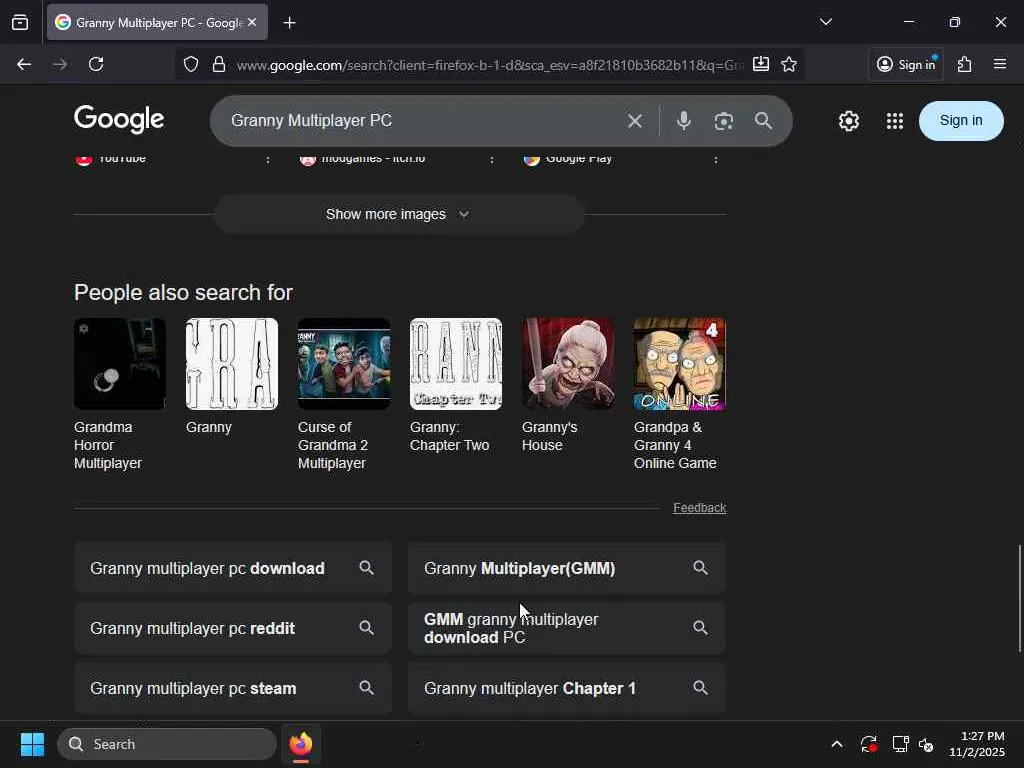Expand the list all tabs chevron

pos(825,22)
